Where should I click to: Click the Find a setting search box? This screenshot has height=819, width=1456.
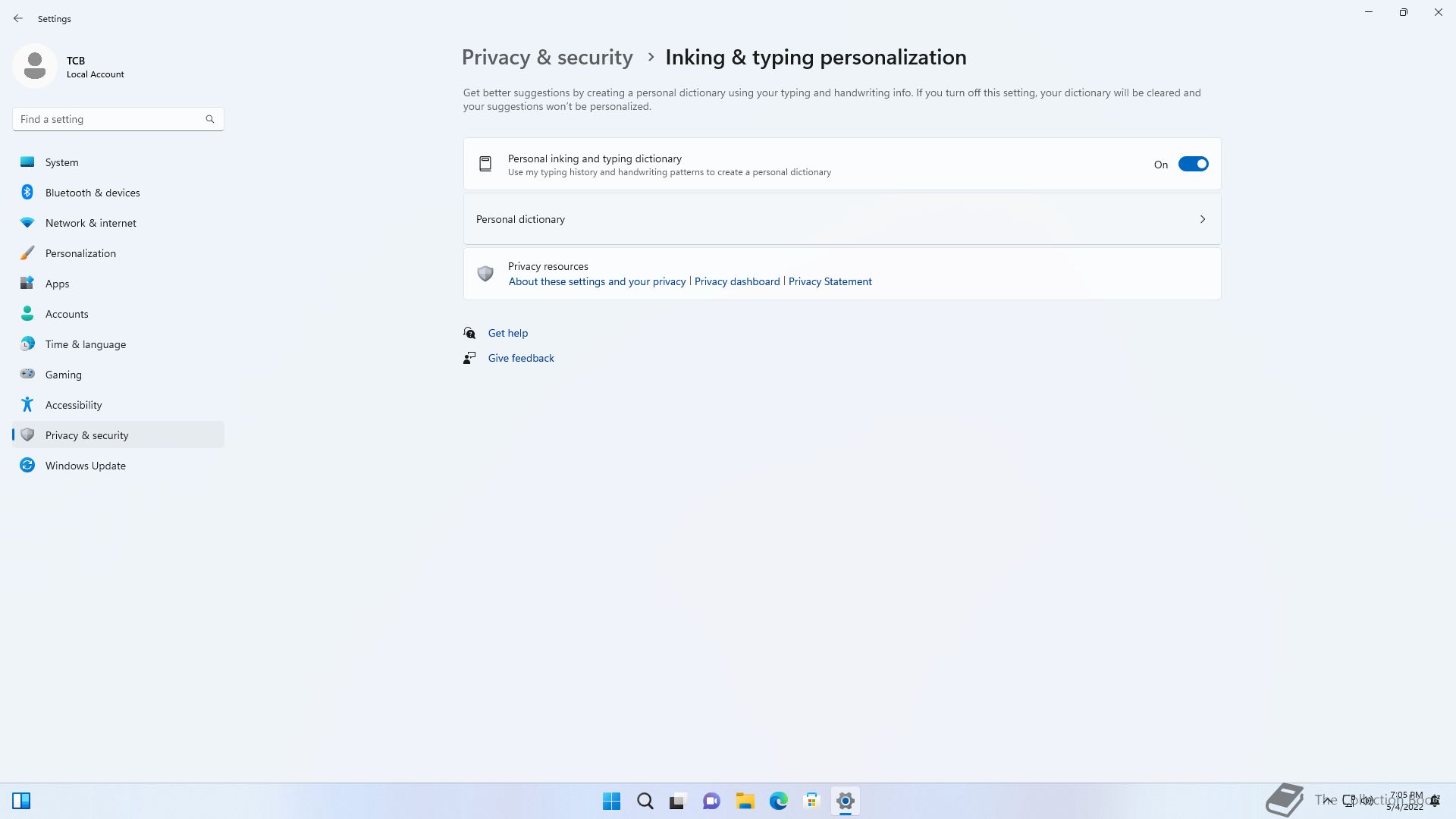tap(118, 119)
